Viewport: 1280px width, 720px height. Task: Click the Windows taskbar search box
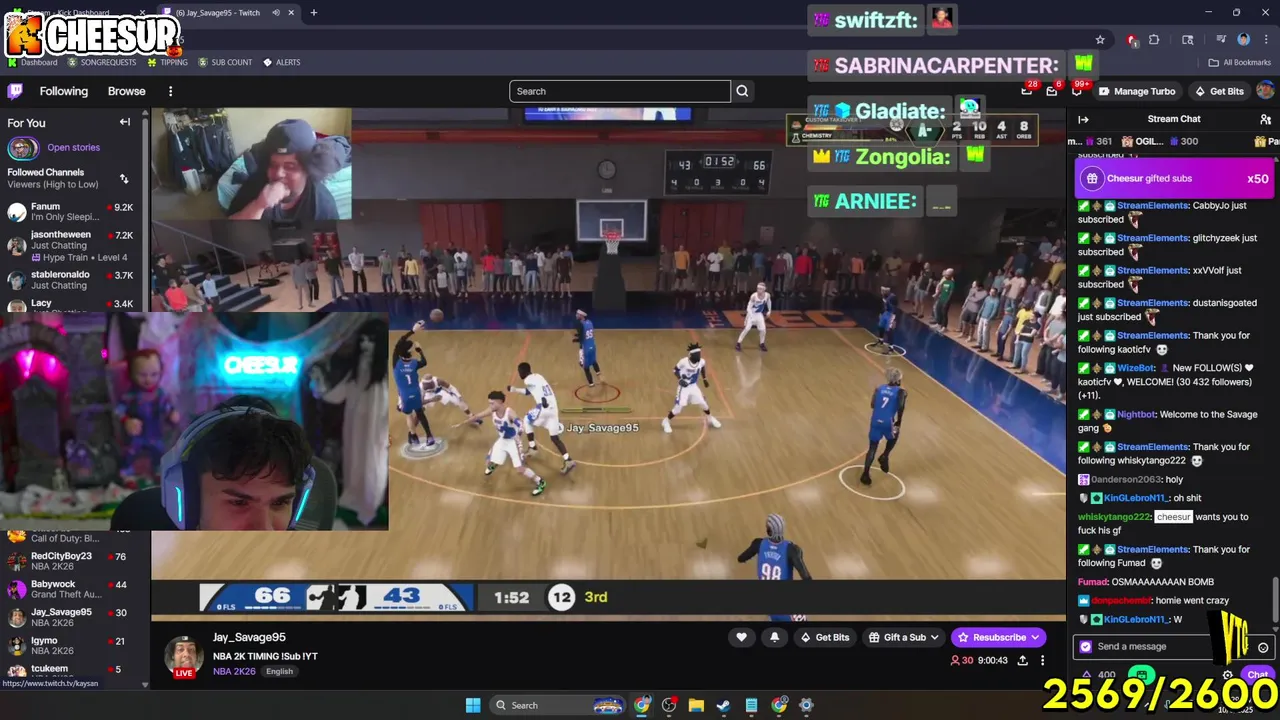[560, 705]
